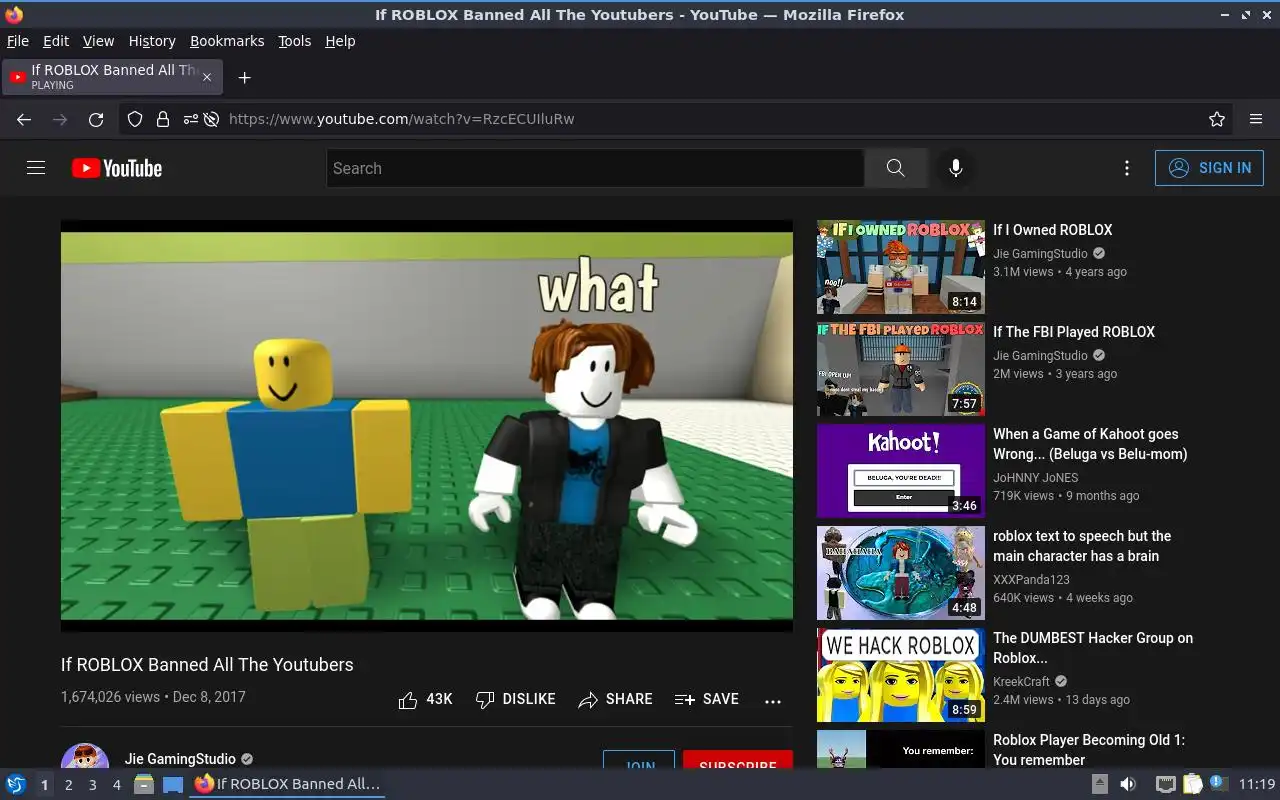Bookmark this page with the star
Screen dimensions: 1280x800
[x=1217, y=119]
